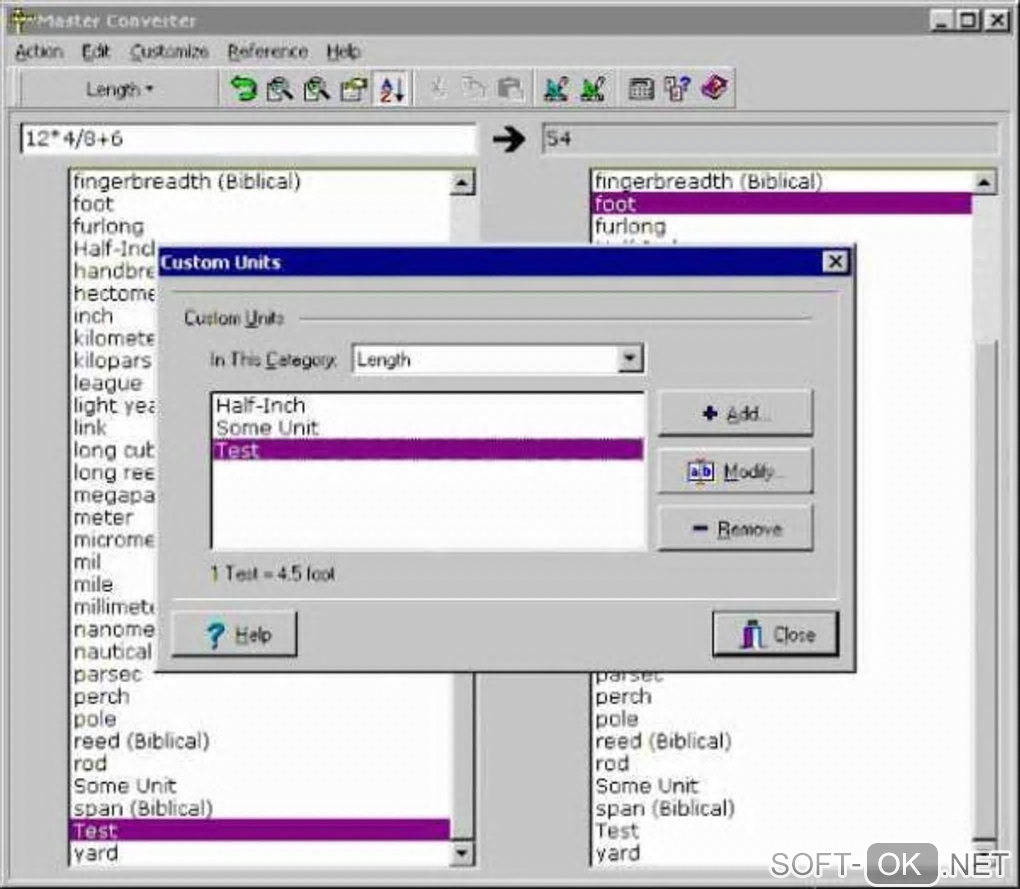Click the Add button in Custom Units
Image resolution: width=1020 pixels, height=889 pixels.
click(x=735, y=413)
